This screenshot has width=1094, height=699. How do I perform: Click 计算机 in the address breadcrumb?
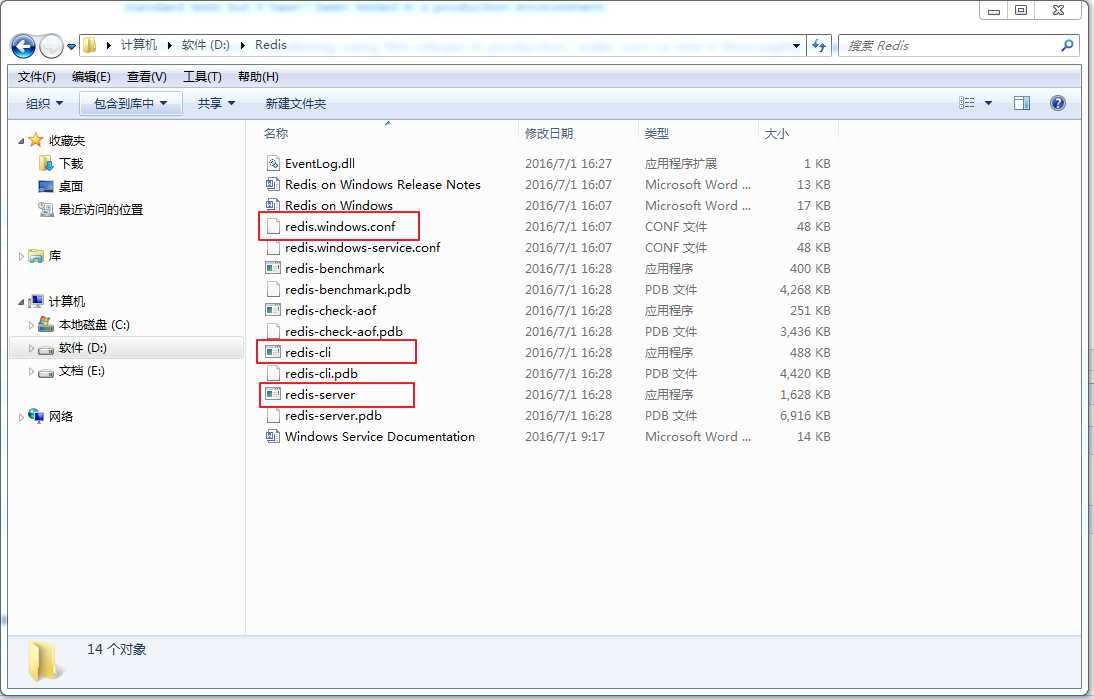pyautogui.click(x=139, y=45)
